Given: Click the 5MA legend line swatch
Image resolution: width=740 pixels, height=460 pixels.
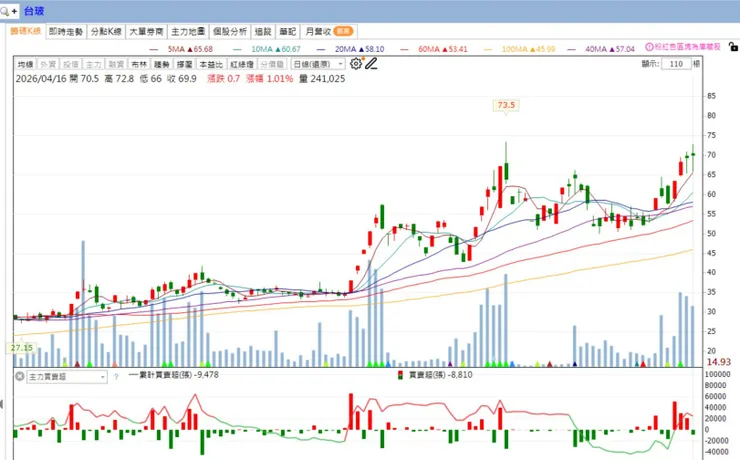Looking at the screenshot, I should [x=154, y=49].
